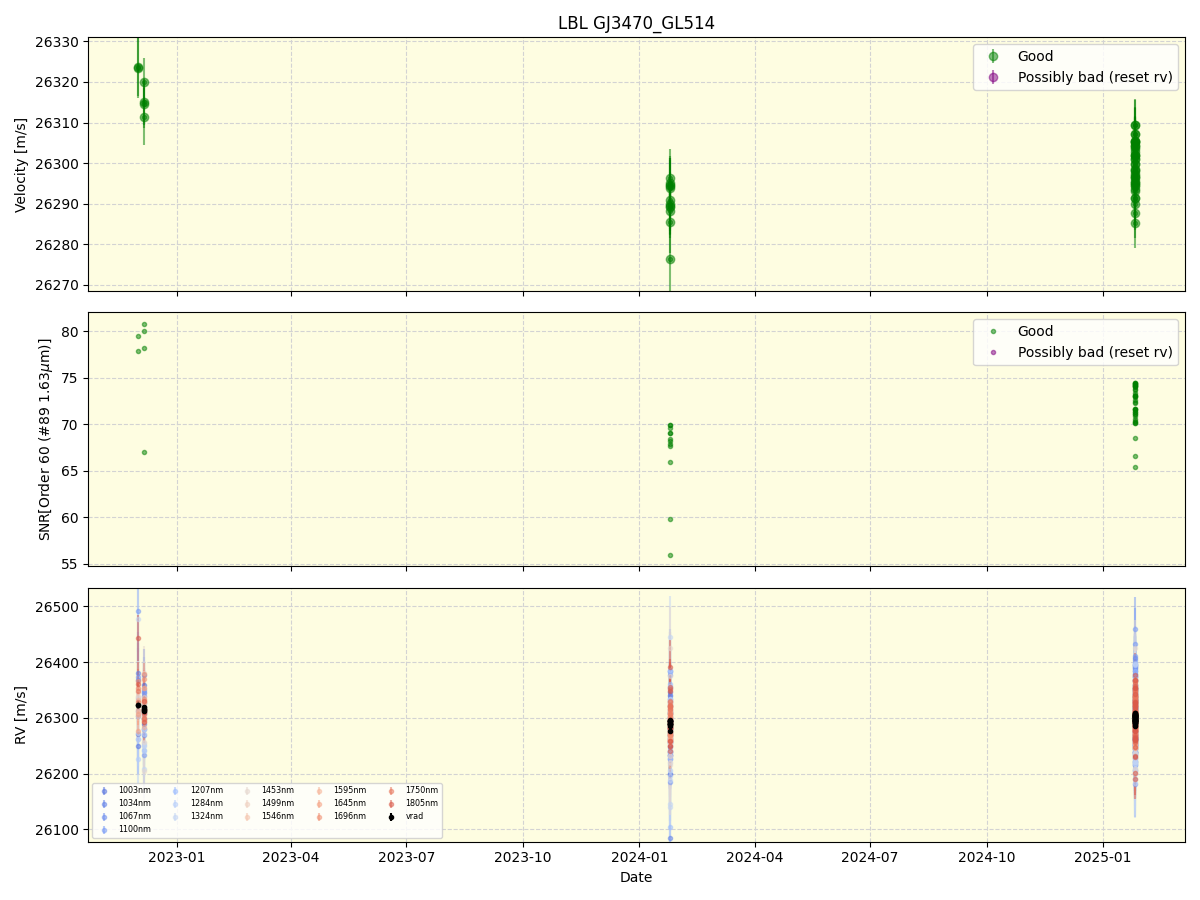Click 'Possibly bad (reset rv)' in SNR panel legend
1200x900 pixels.
pos(1095,352)
